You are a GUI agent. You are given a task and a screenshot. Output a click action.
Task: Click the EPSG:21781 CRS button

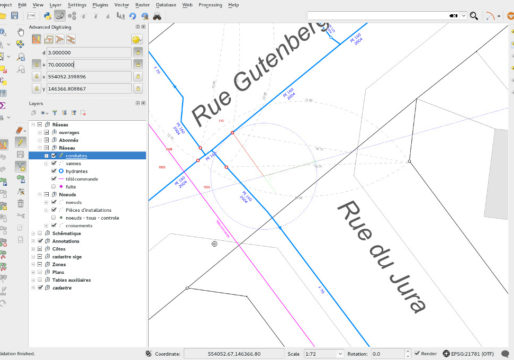(468, 353)
